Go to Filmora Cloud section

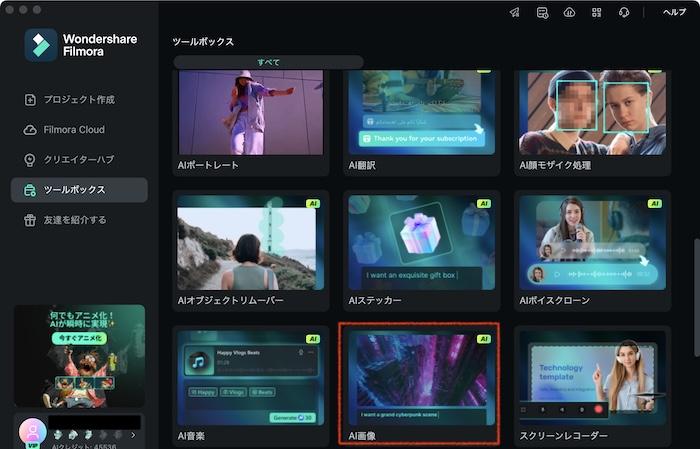(x=79, y=130)
